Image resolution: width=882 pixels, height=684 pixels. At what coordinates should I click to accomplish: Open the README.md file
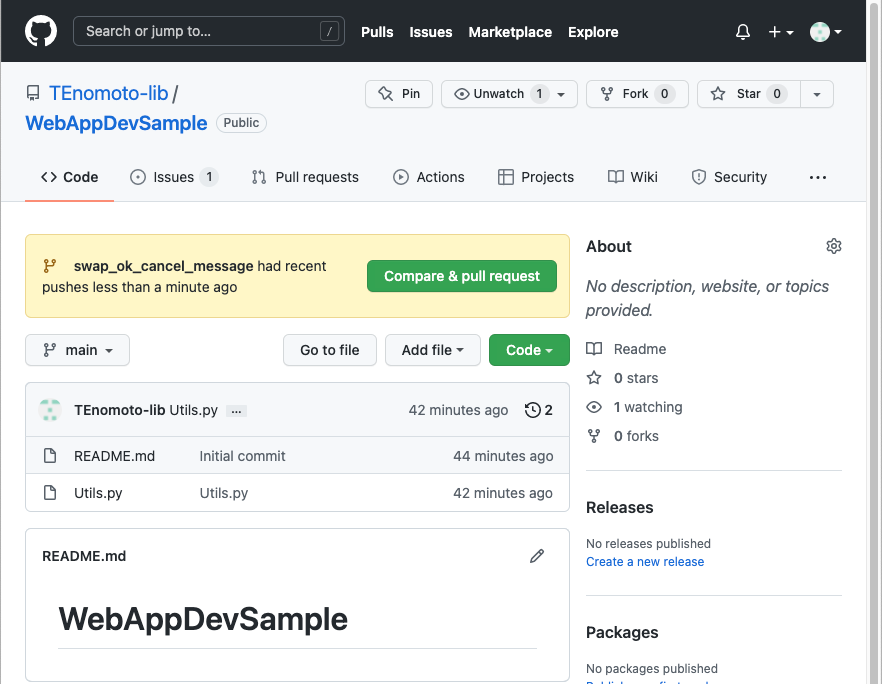coord(114,456)
